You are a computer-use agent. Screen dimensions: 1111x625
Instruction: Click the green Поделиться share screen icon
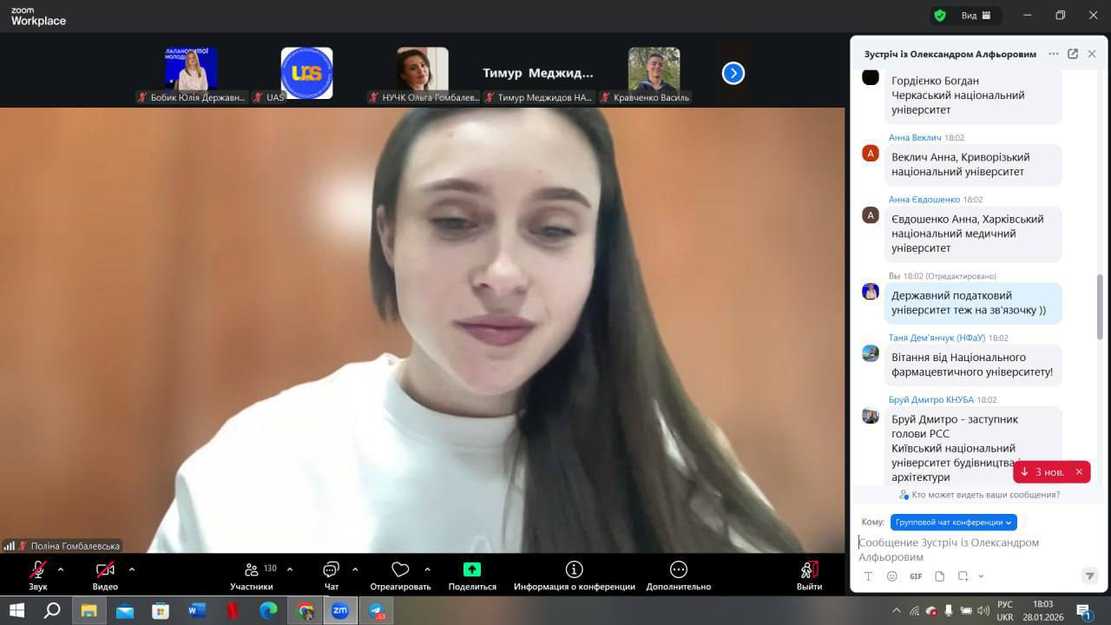[x=472, y=570]
